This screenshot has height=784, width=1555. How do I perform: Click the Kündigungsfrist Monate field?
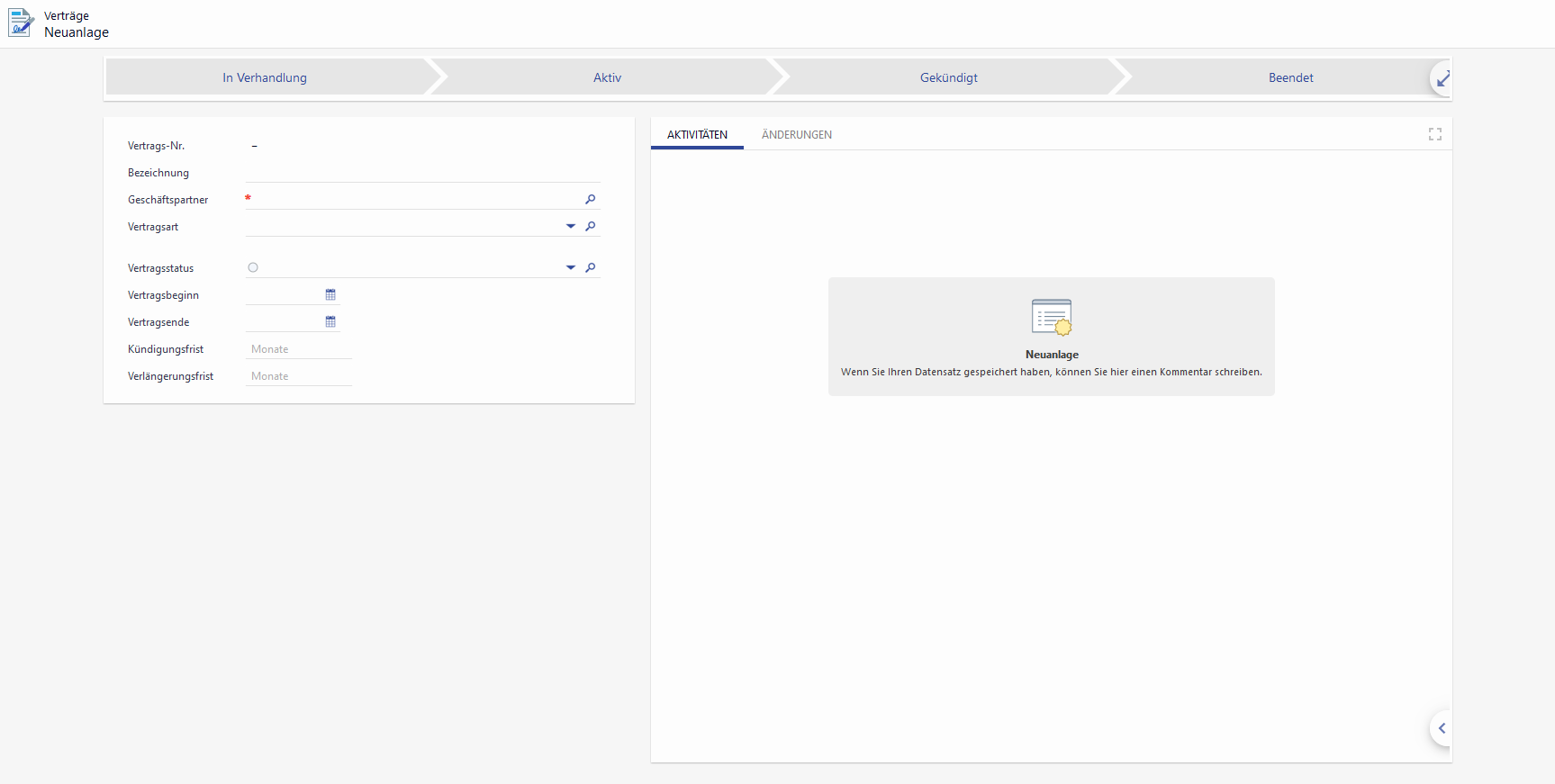coord(298,349)
